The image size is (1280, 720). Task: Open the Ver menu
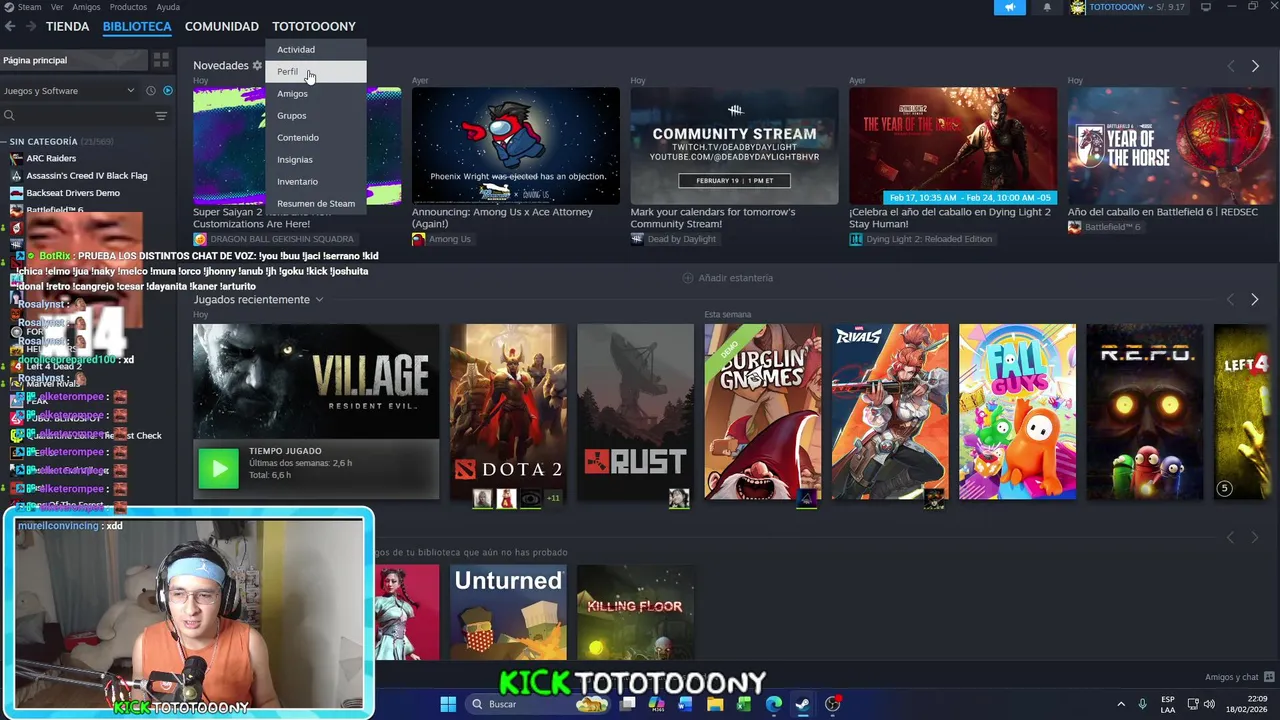point(57,7)
